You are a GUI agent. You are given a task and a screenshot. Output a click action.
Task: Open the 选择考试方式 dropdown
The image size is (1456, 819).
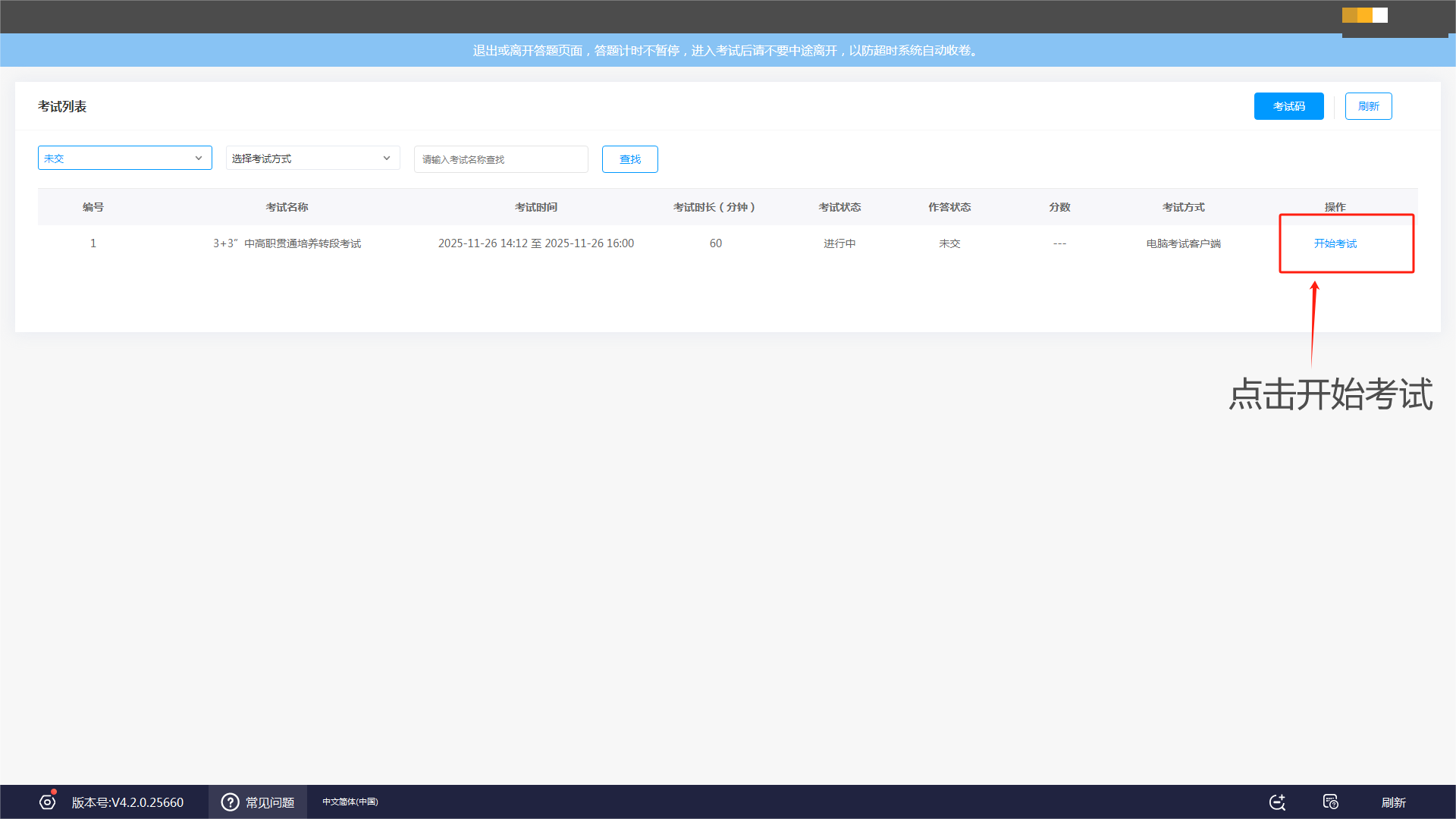(303, 158)
